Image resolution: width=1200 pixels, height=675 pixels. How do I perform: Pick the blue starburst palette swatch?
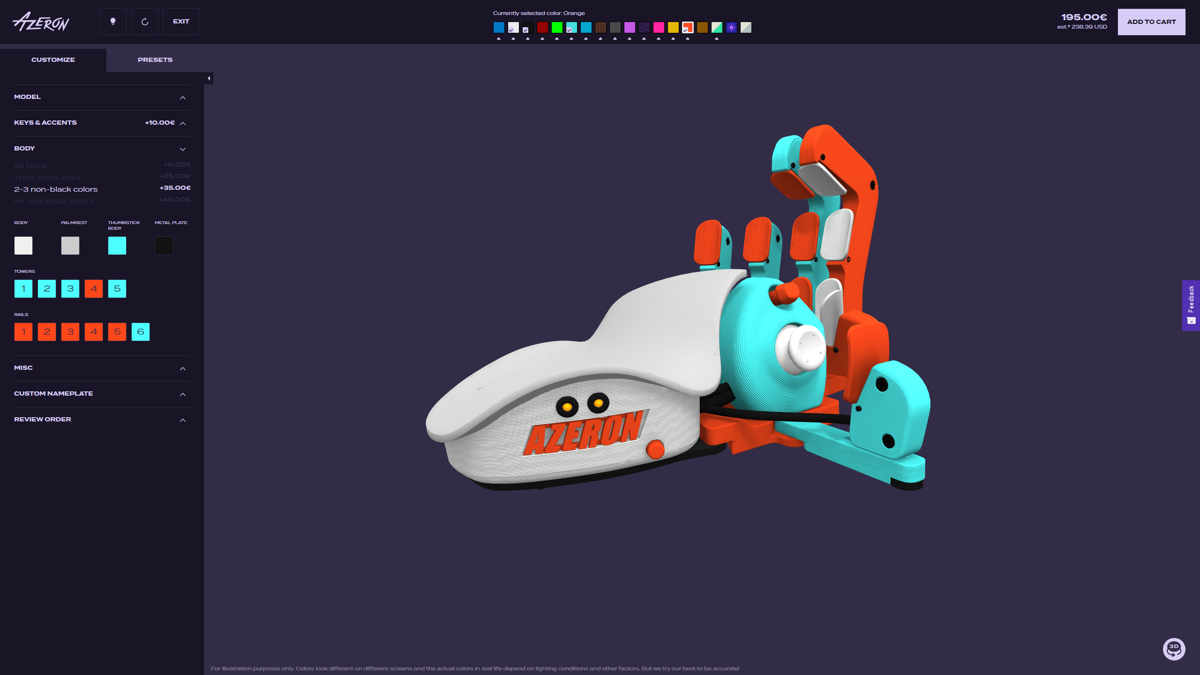731,28
